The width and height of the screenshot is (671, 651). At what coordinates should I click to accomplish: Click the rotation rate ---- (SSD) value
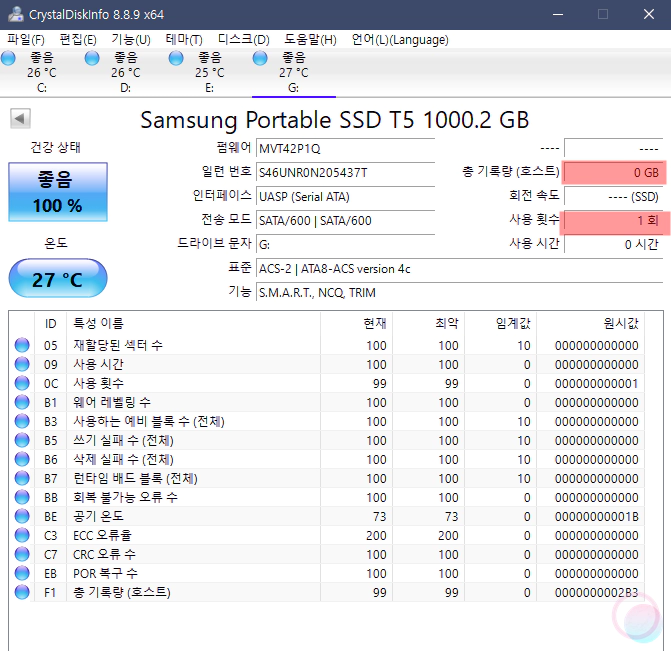pyautogui.click(x=614, y=196)
